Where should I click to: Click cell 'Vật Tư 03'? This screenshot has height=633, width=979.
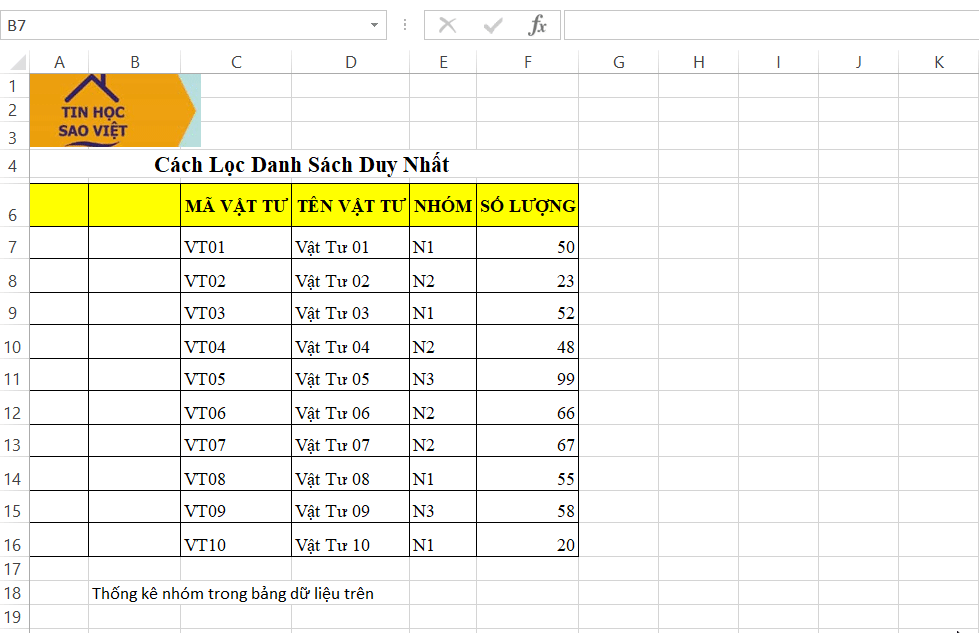351,309
